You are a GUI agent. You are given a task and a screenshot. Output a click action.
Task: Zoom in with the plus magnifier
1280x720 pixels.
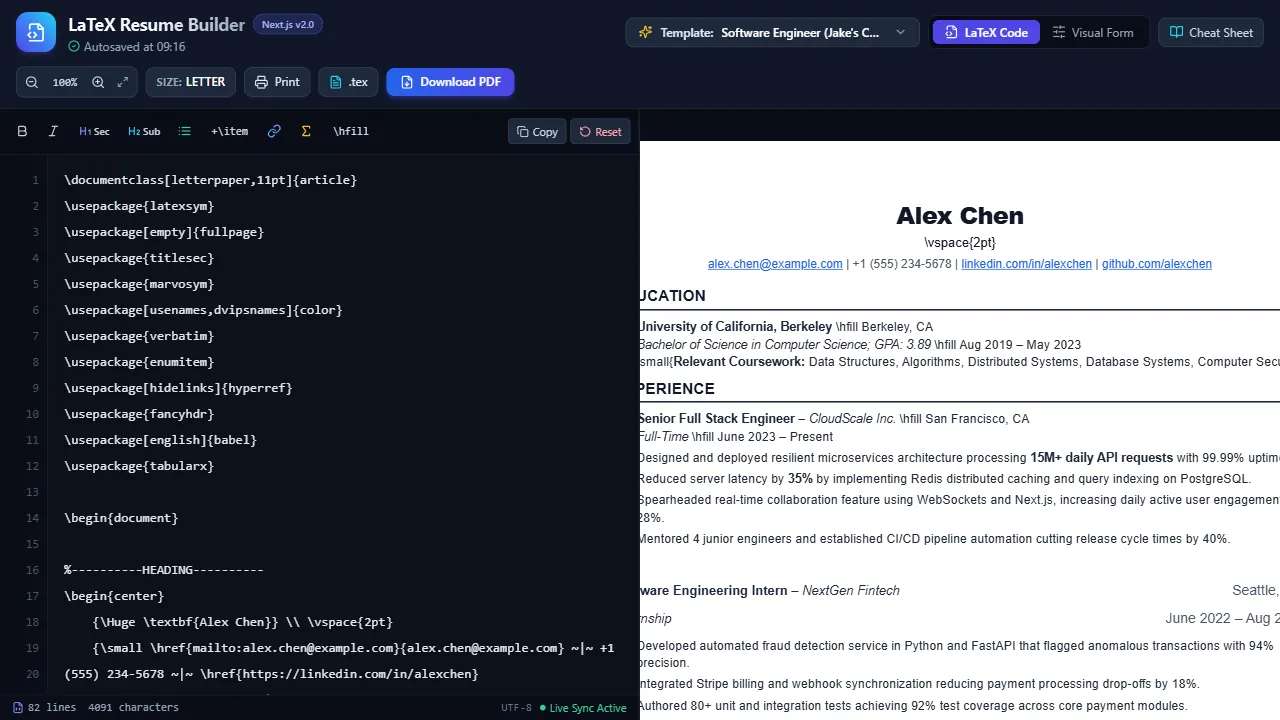[x=98, y=82]
